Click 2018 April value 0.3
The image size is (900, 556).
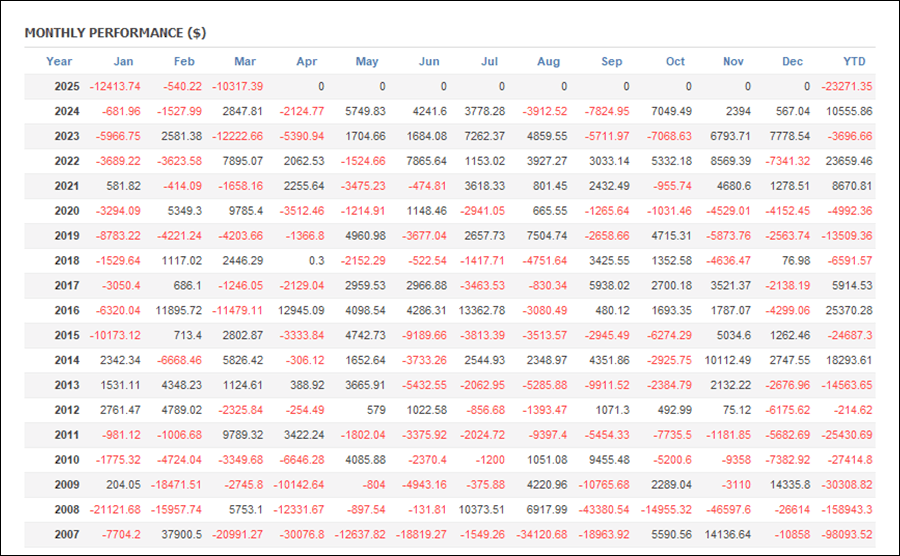[316, 260]
